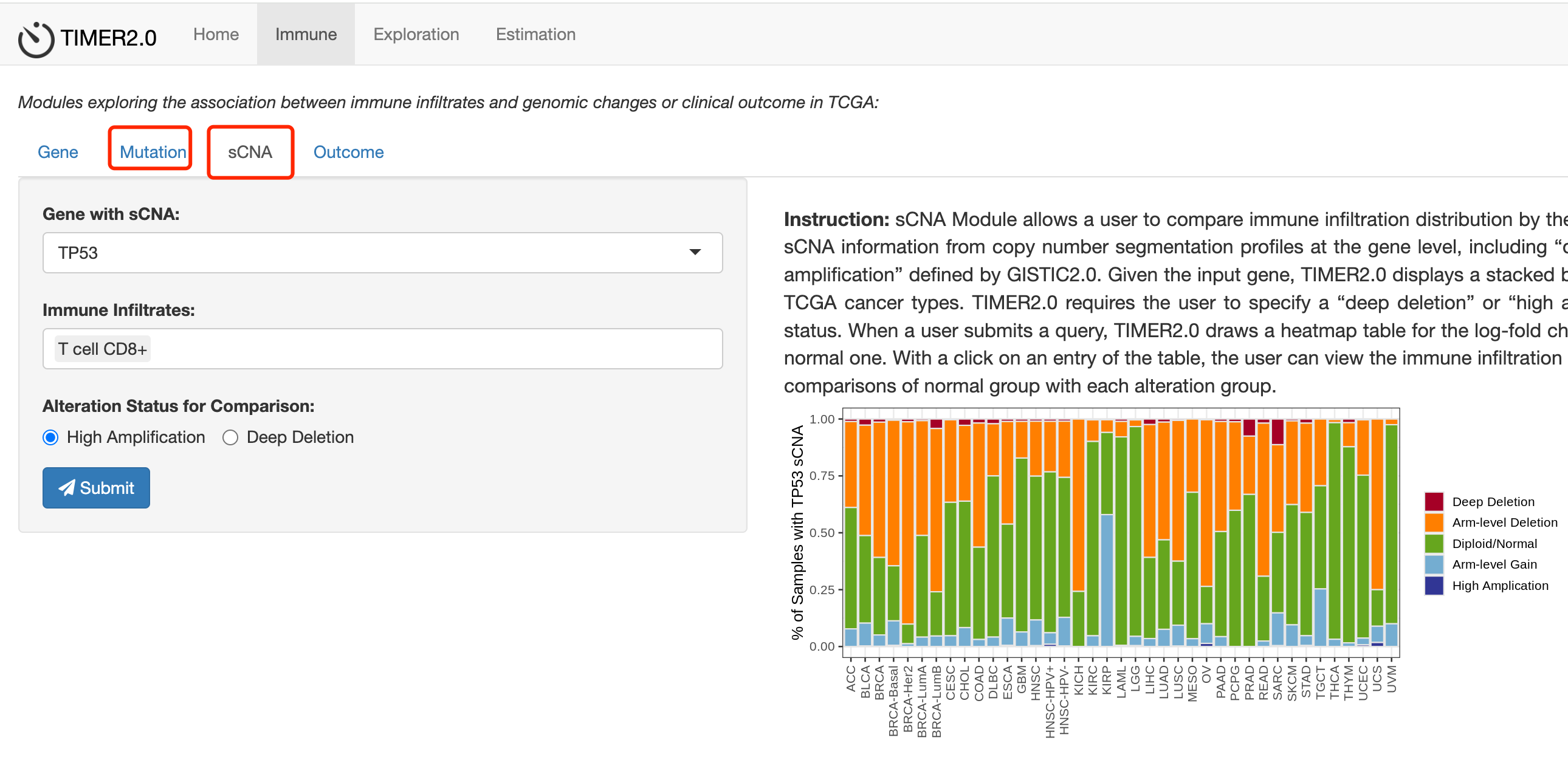
Task: Open the Outcome tab
Action: point(348,151)
